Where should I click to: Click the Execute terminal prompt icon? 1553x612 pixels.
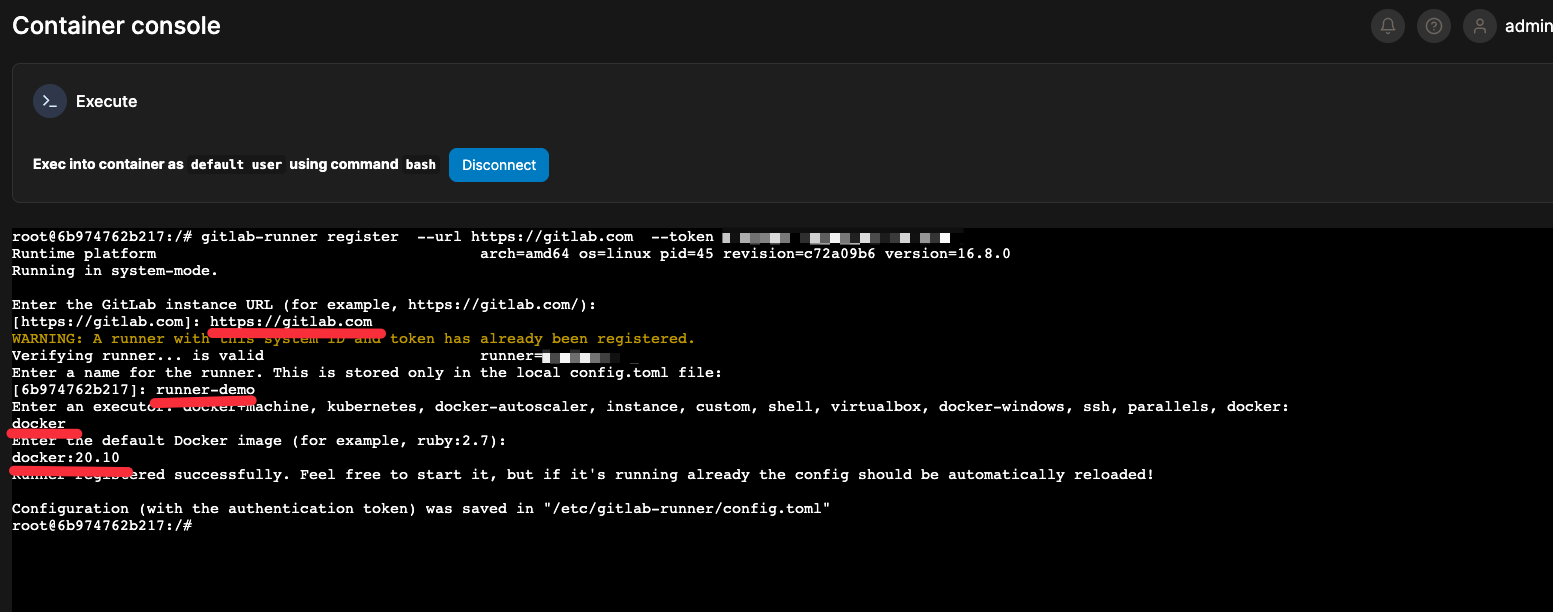tap(49, 101)
